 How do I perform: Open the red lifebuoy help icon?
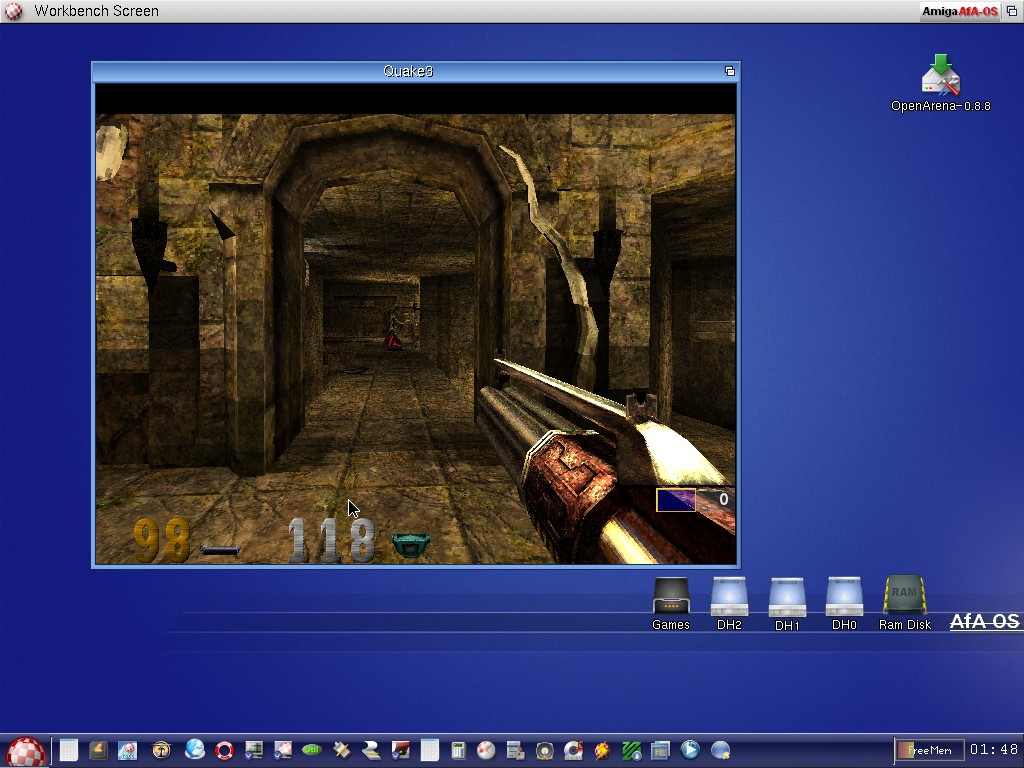pos(225,750)
